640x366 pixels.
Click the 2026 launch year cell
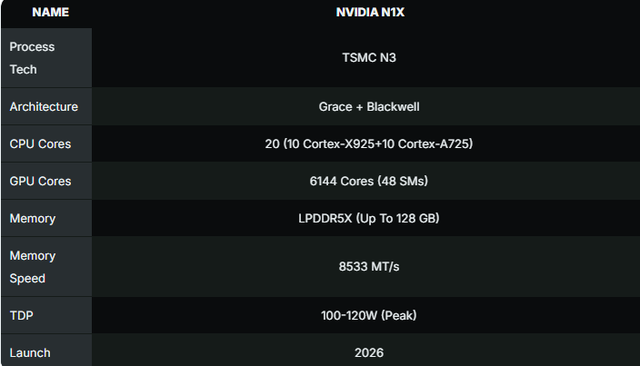point(369,353)
